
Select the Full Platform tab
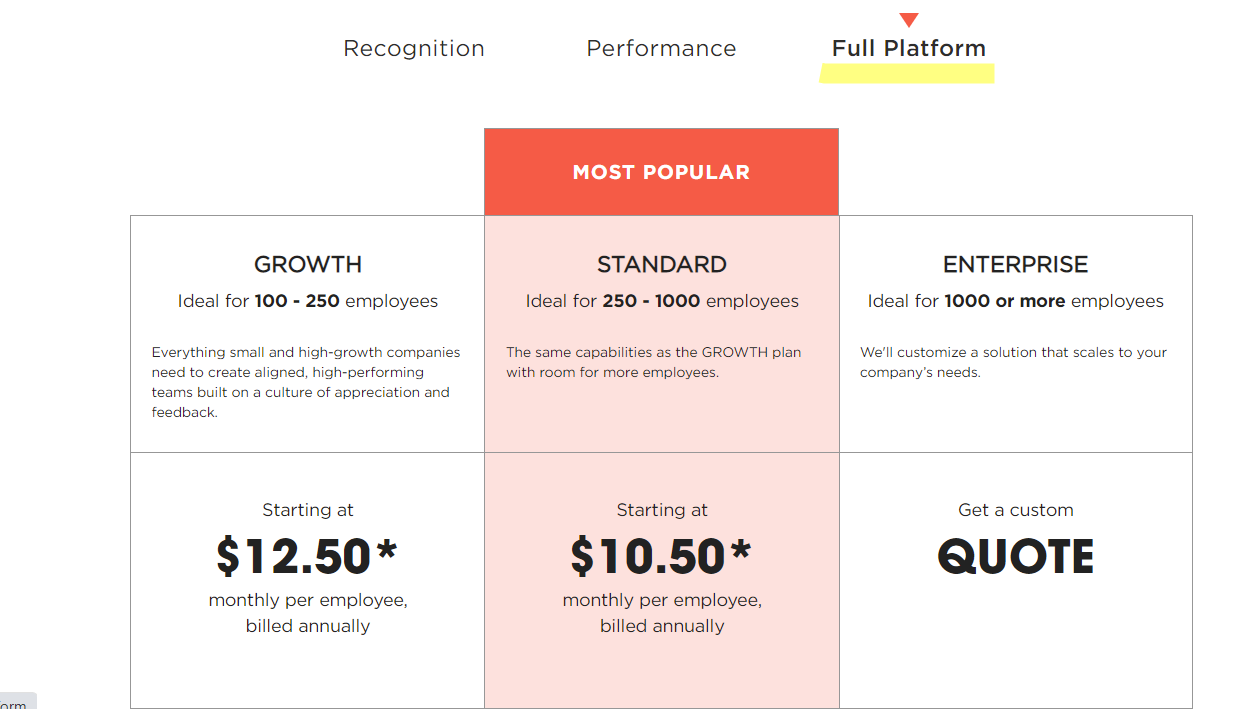click(908, 49)
